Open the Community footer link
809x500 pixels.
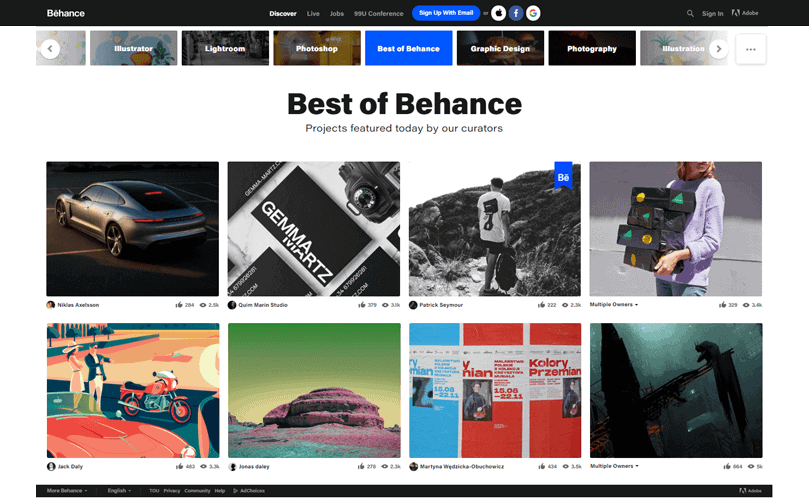(x=197, y=491)
